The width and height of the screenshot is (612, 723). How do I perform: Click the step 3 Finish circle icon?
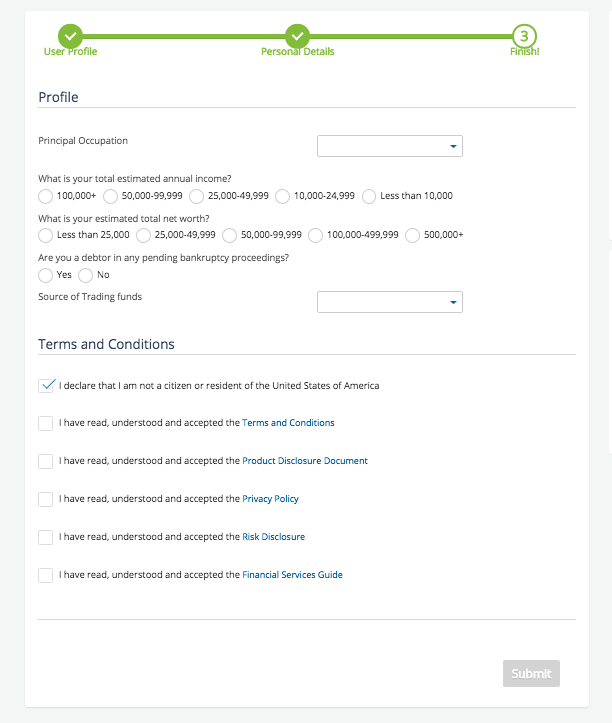click(524, 36)
